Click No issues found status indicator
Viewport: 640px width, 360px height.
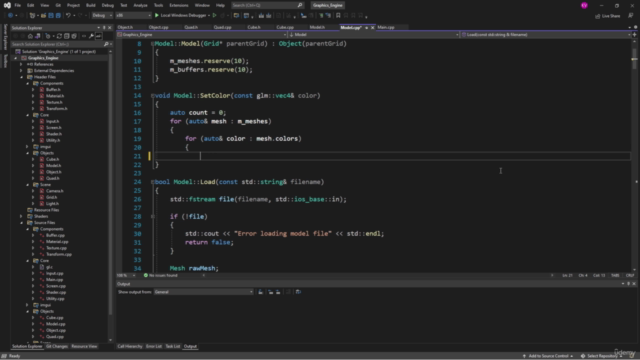pyautogui.click(x=160, y=276)
